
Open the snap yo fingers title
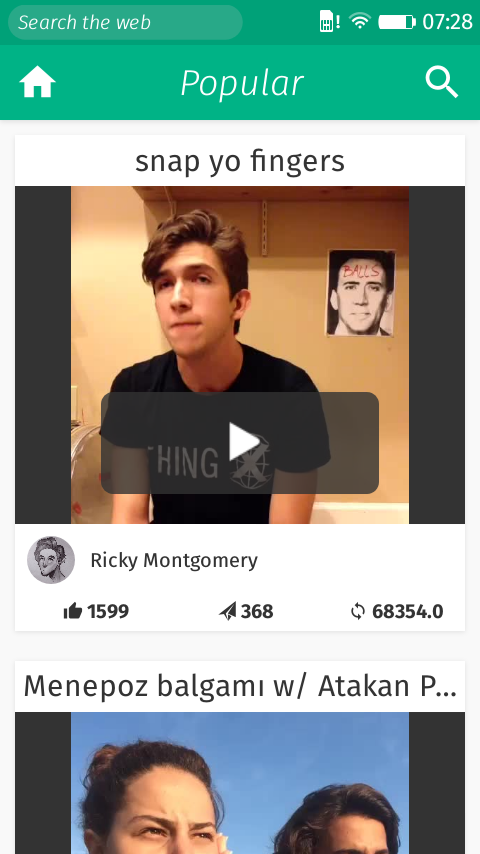coord(240,161)
